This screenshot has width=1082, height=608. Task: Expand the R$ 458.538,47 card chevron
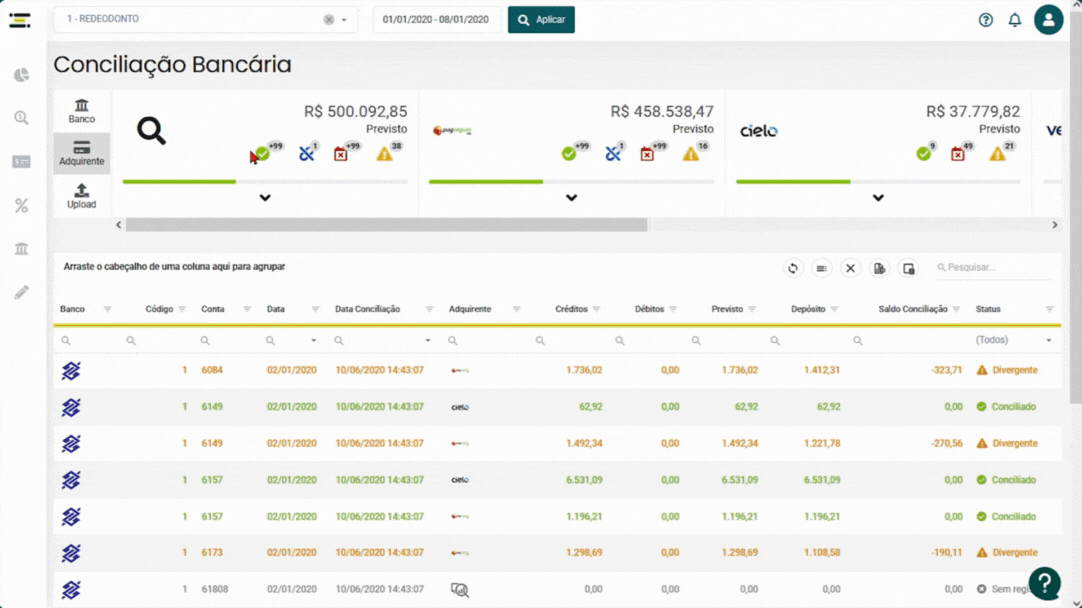click(571, 198)
